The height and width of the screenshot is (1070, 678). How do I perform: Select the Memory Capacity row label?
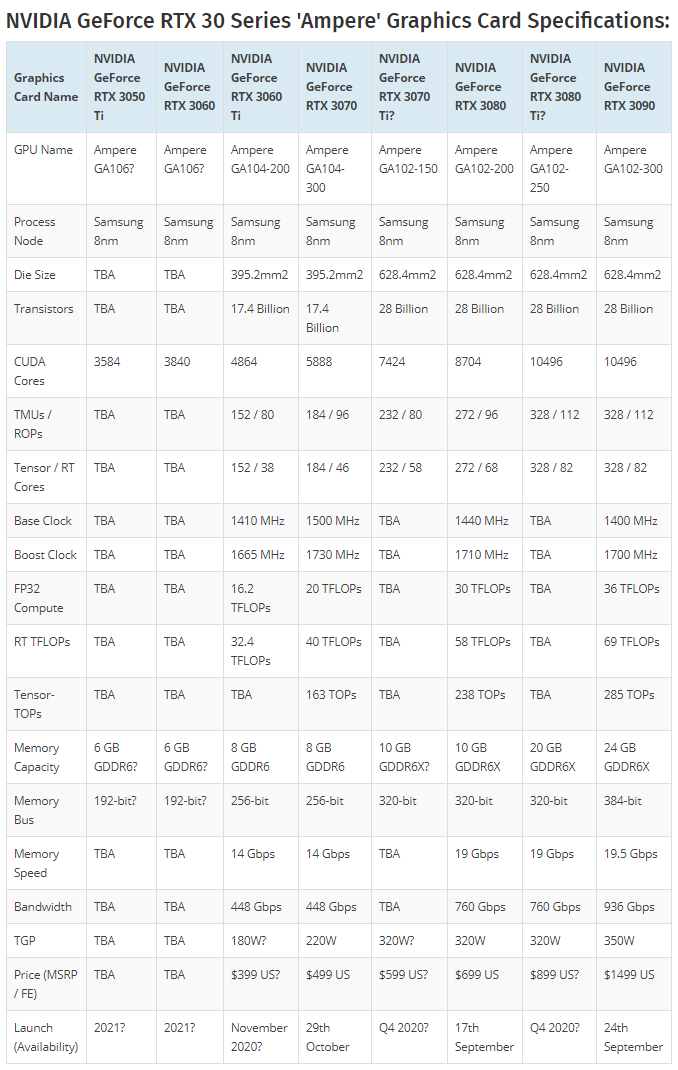point(37,757)
